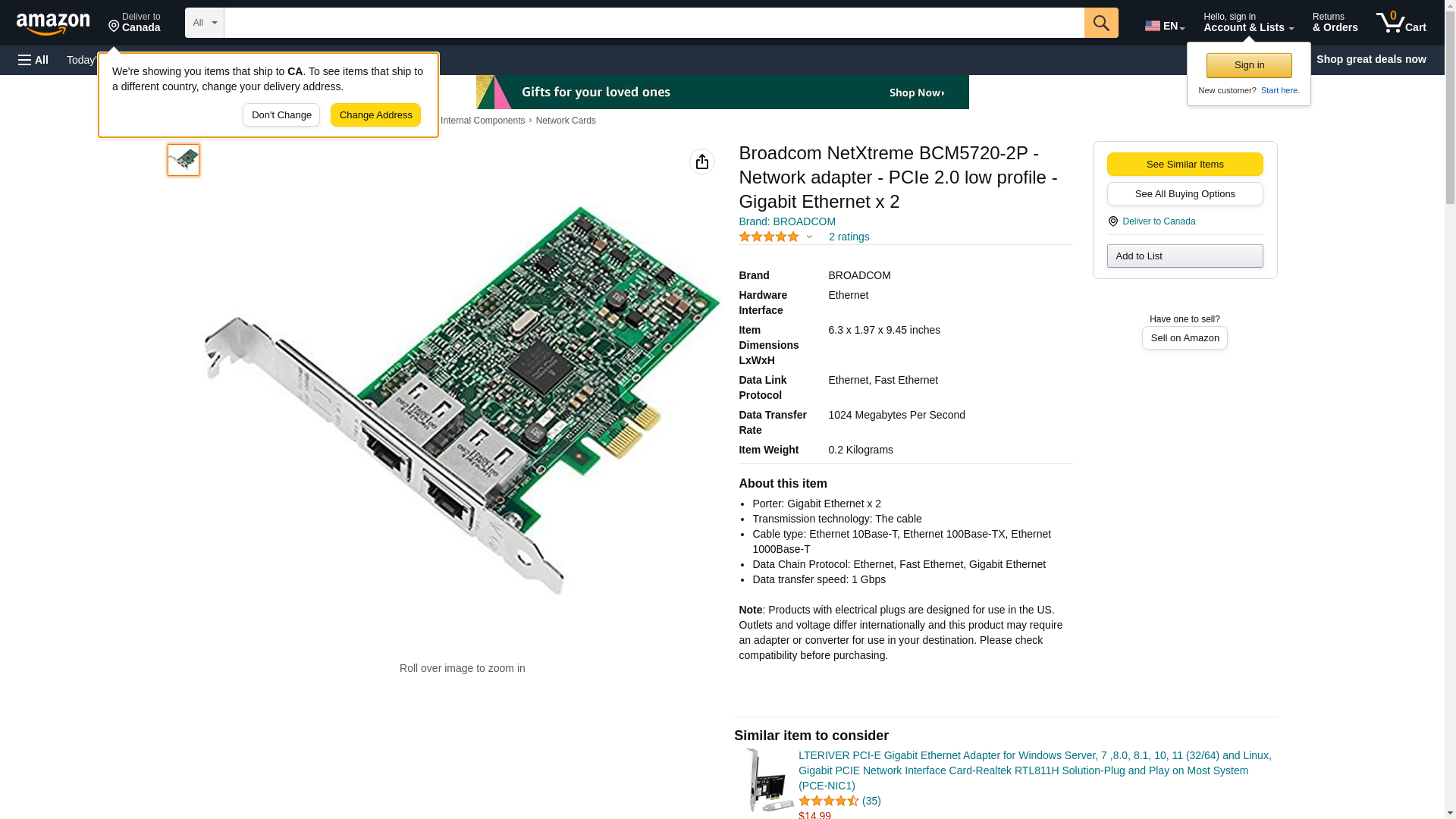This screenshot has width=1456, height=819.
Task: Click into the search input field
Action: click(653, 23)
